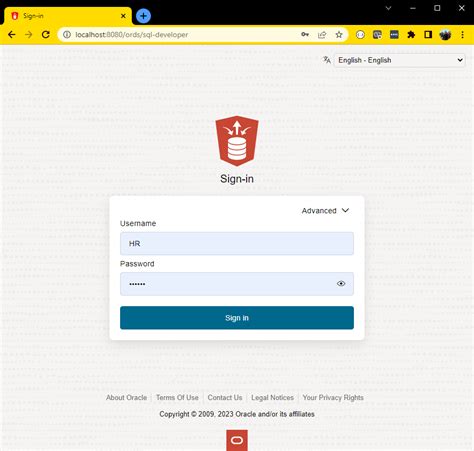Screen dimensions: 474x451
Task: Open the tab search chevron
Action: (388, 8)
